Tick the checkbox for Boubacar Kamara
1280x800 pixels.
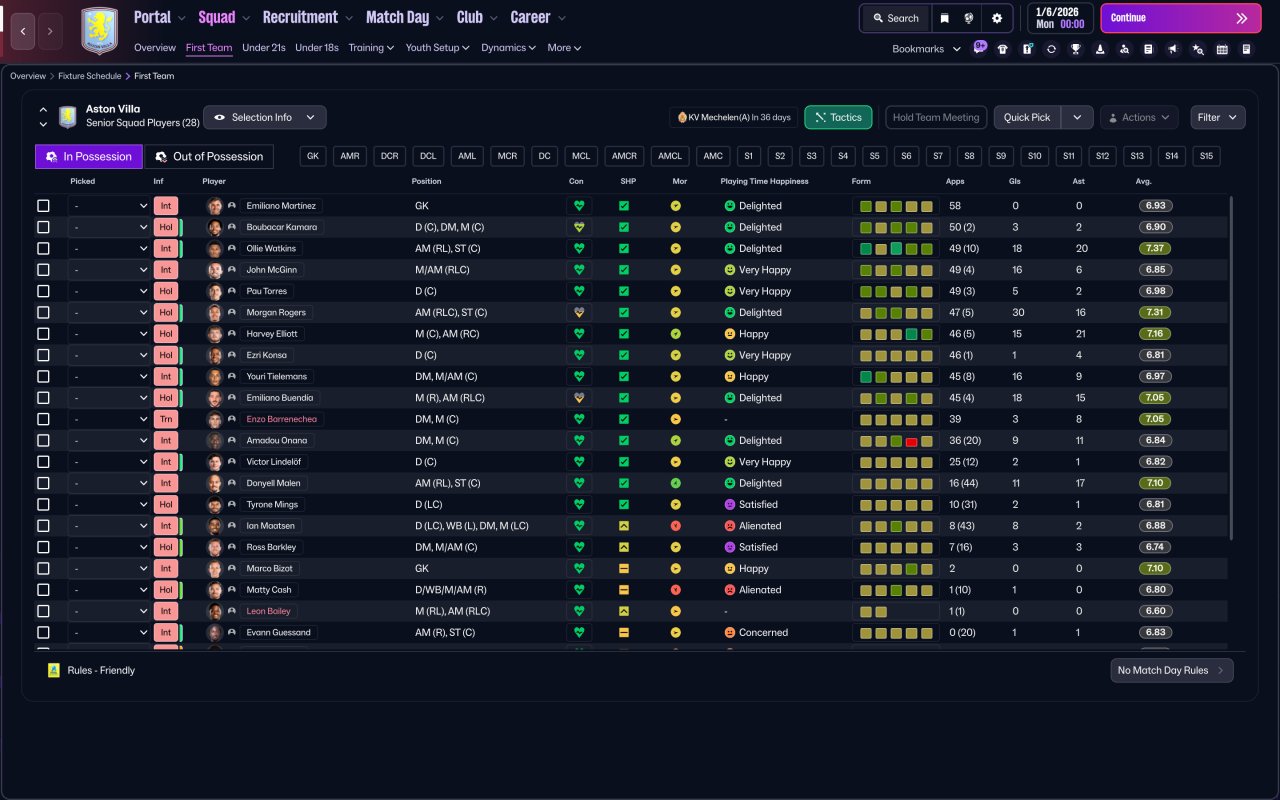pos(43,227)
